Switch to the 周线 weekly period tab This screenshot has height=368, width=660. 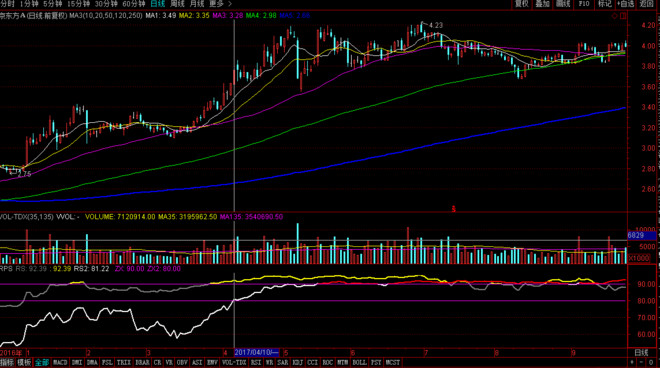tap(178, 4)
